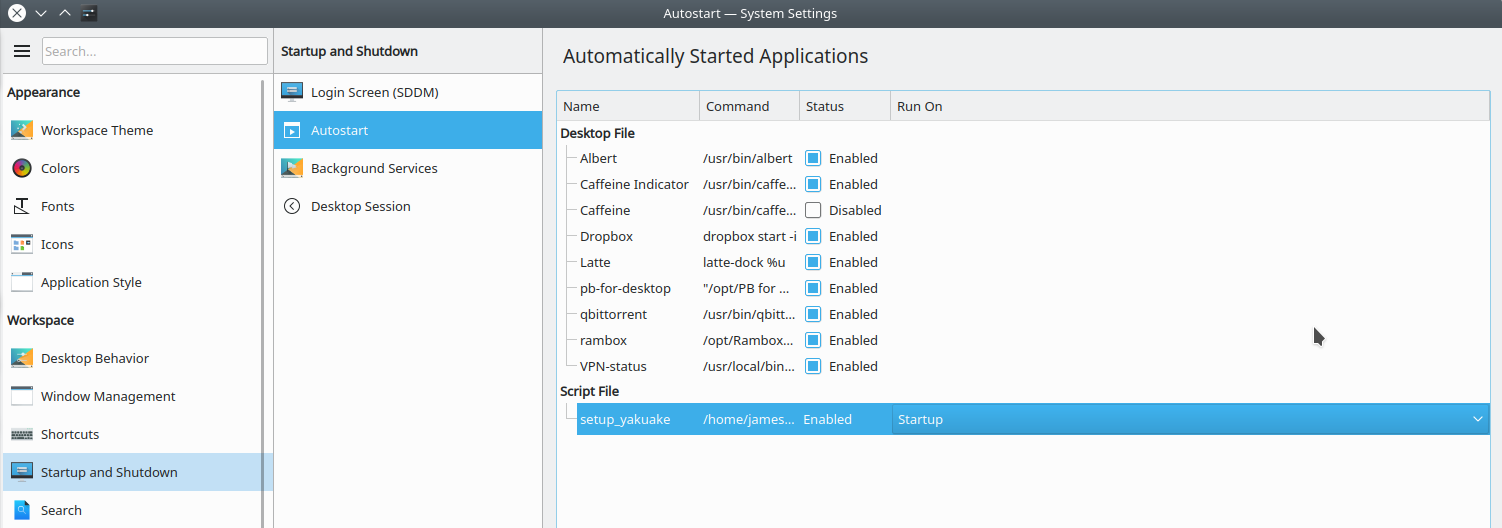This screenshot has height=528, width=1502.
Task: Click the sidebar vertical scrollbar
Action: pos(263,300)
